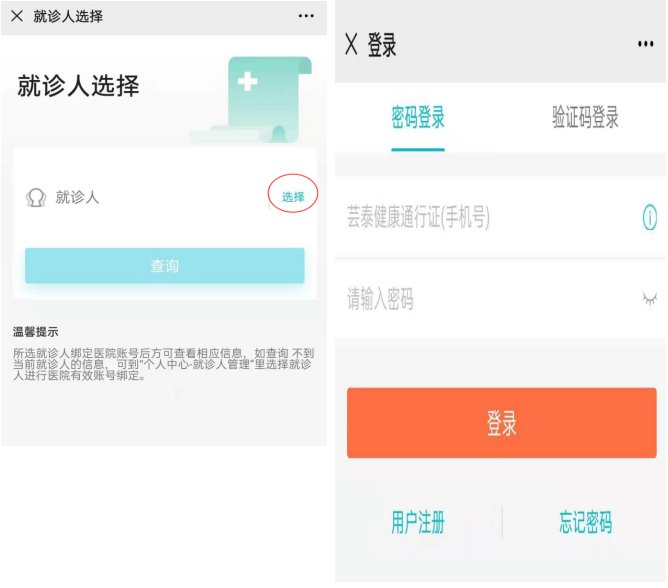Click the 请输入密码 password field

tap(480, 298)
